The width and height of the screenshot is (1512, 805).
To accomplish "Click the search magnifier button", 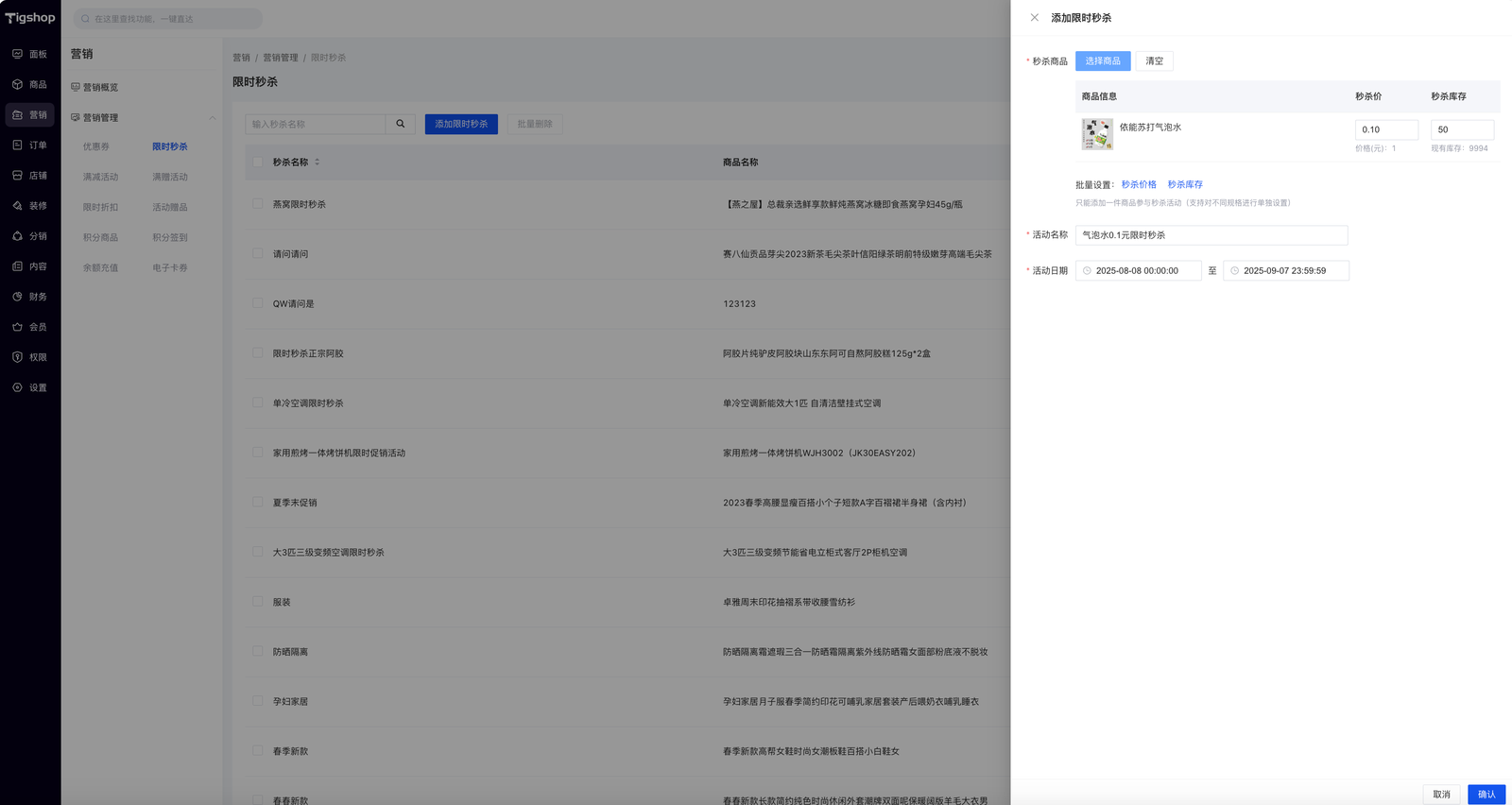I will (401, 124).
